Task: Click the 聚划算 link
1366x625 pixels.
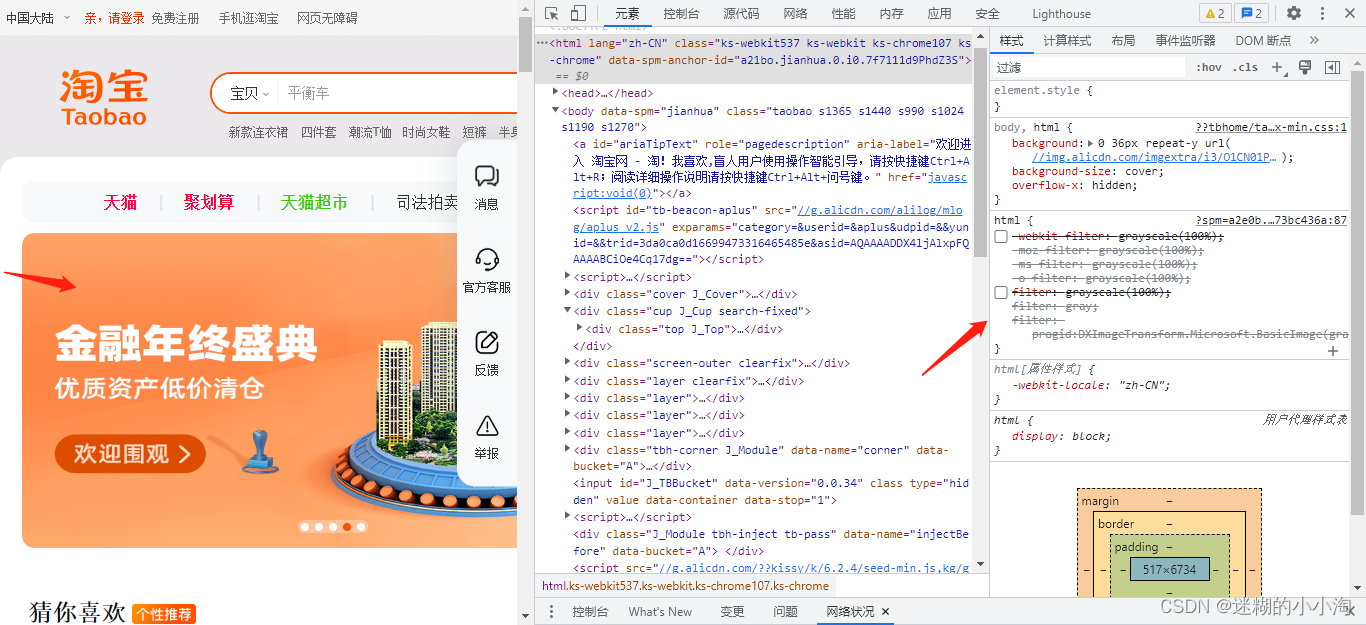Action: 209,202
